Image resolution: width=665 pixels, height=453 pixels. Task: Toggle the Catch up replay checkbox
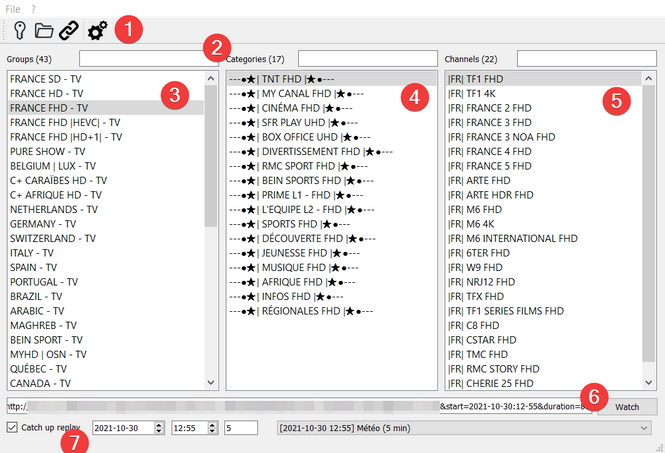pos(12,427)
